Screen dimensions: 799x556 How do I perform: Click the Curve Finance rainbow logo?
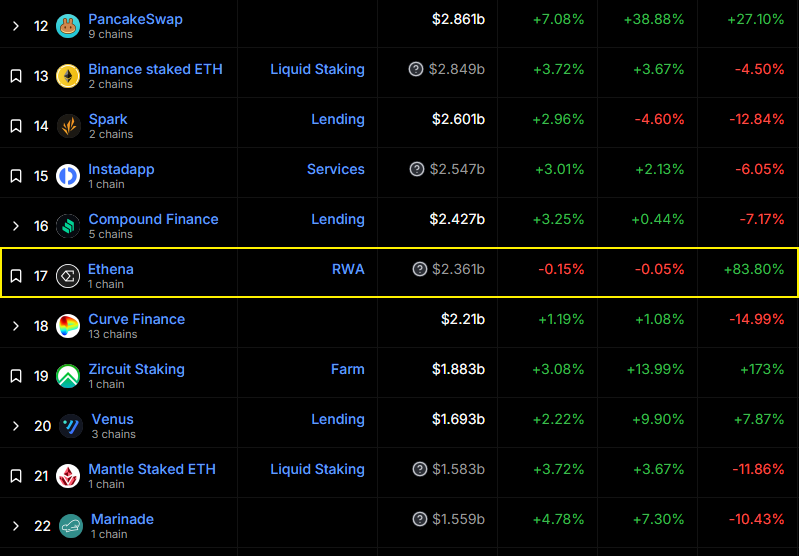pyautogui.click(x=68, y=326)
